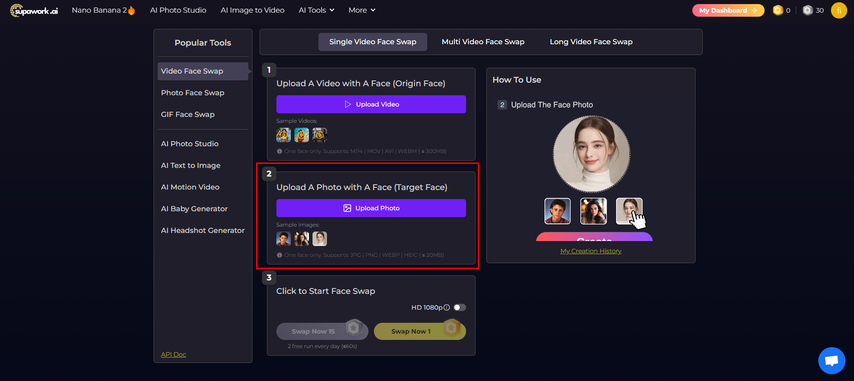
Task: Open AI Image to Video page
Action: 252,10
